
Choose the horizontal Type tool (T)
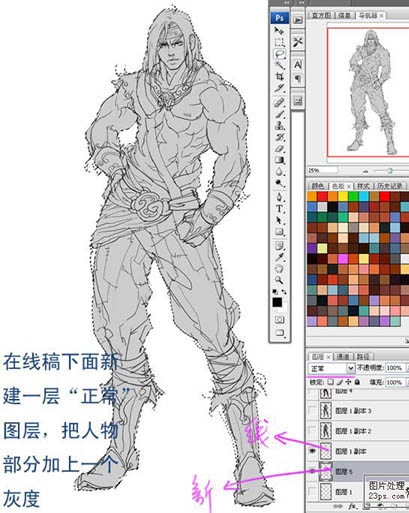click(x=280, y=209)
